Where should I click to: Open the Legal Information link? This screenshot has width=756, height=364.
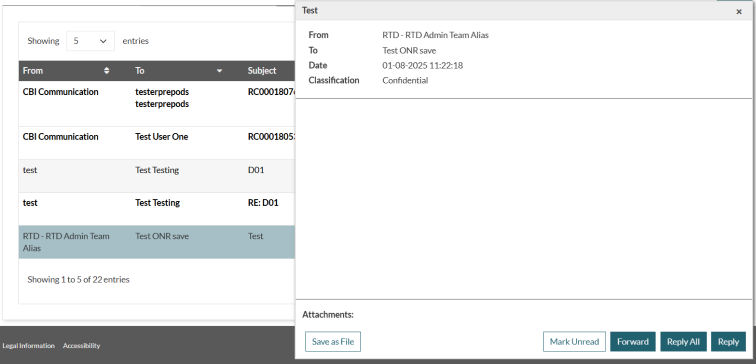pyautogui.click(x=28, y=346)
